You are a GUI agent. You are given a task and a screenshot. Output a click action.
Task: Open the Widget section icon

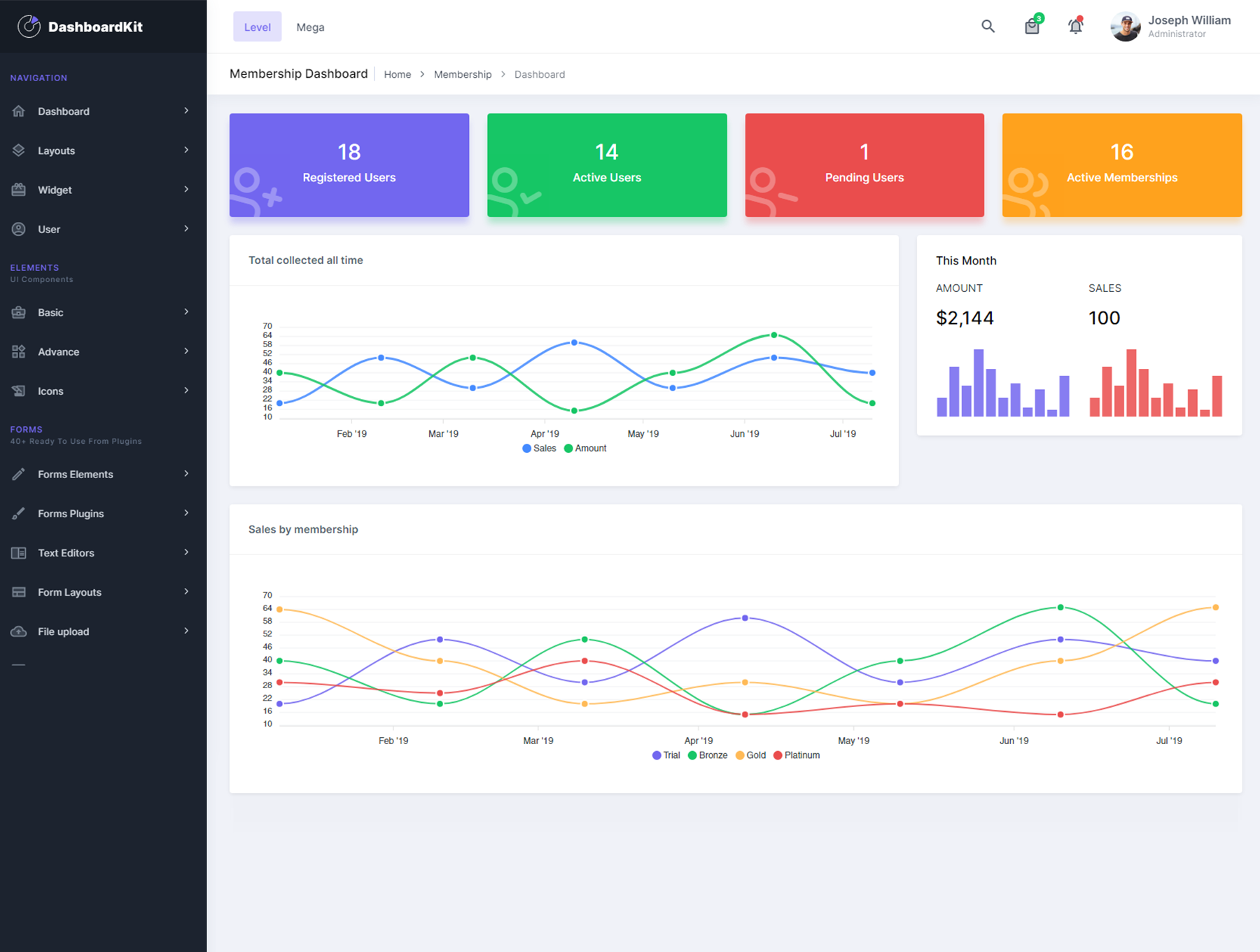pos(19,189)
